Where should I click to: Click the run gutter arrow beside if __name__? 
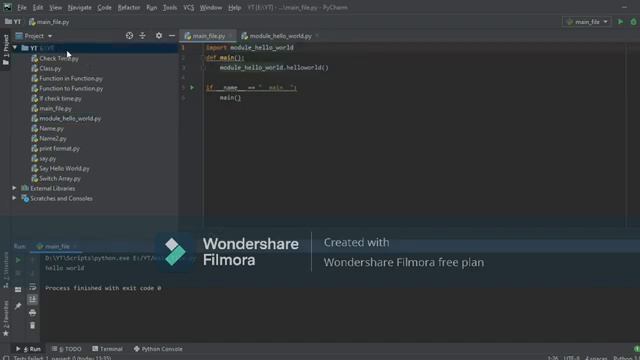pos(192,87)
